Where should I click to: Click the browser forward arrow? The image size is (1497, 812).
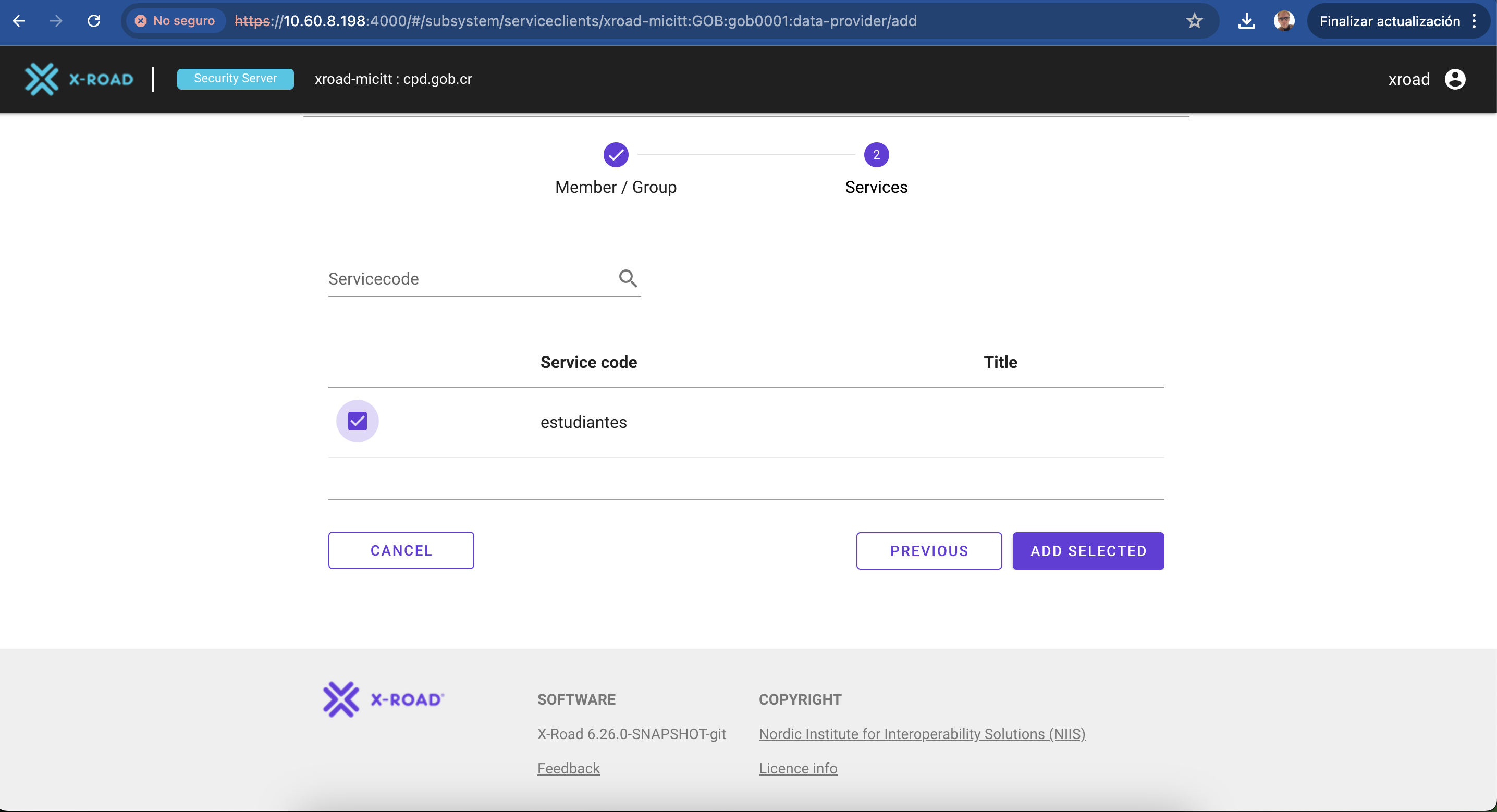pyautogui.click(x=56, y=21)
